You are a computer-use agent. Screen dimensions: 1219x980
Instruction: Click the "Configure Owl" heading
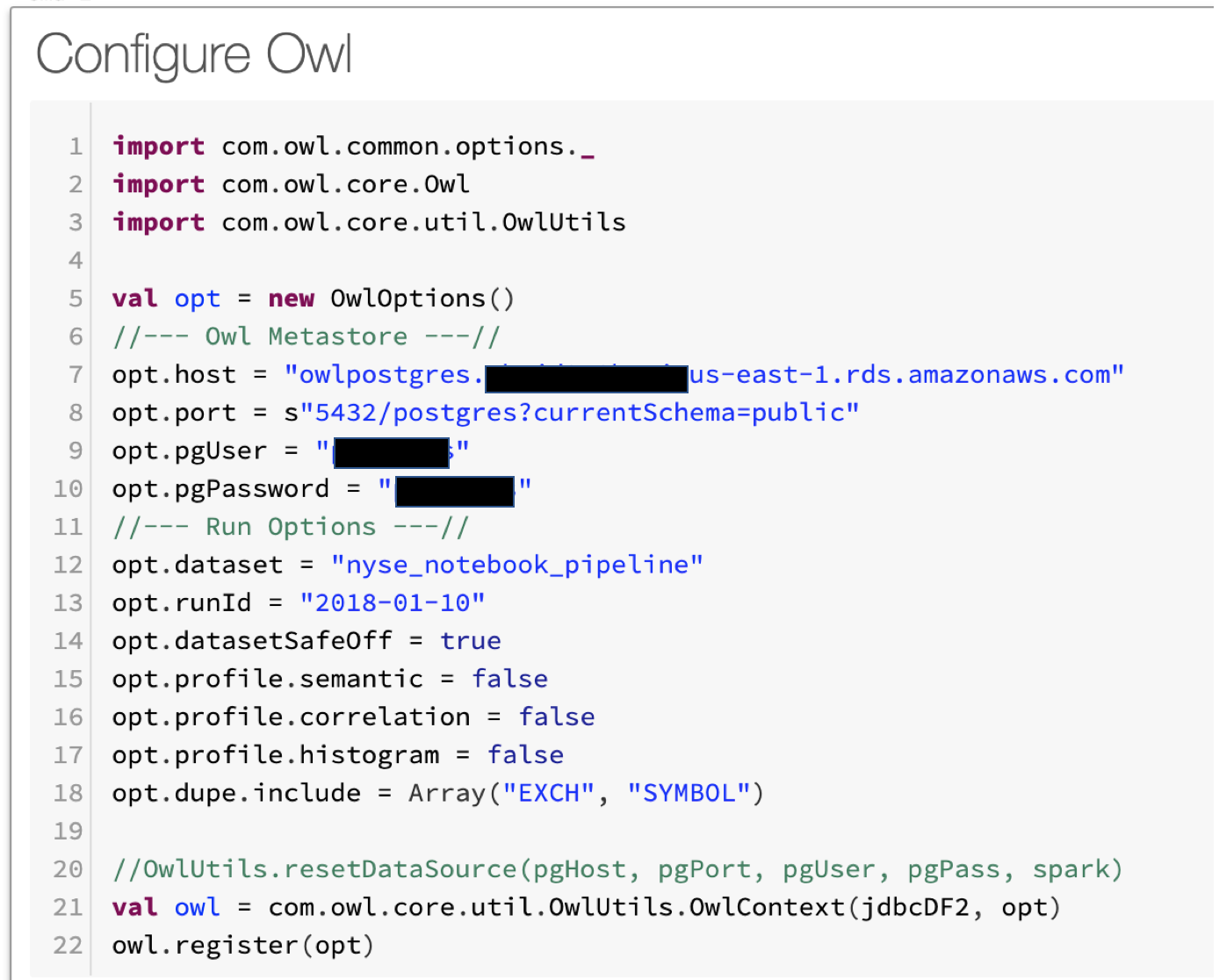click(x=194, y=54)
